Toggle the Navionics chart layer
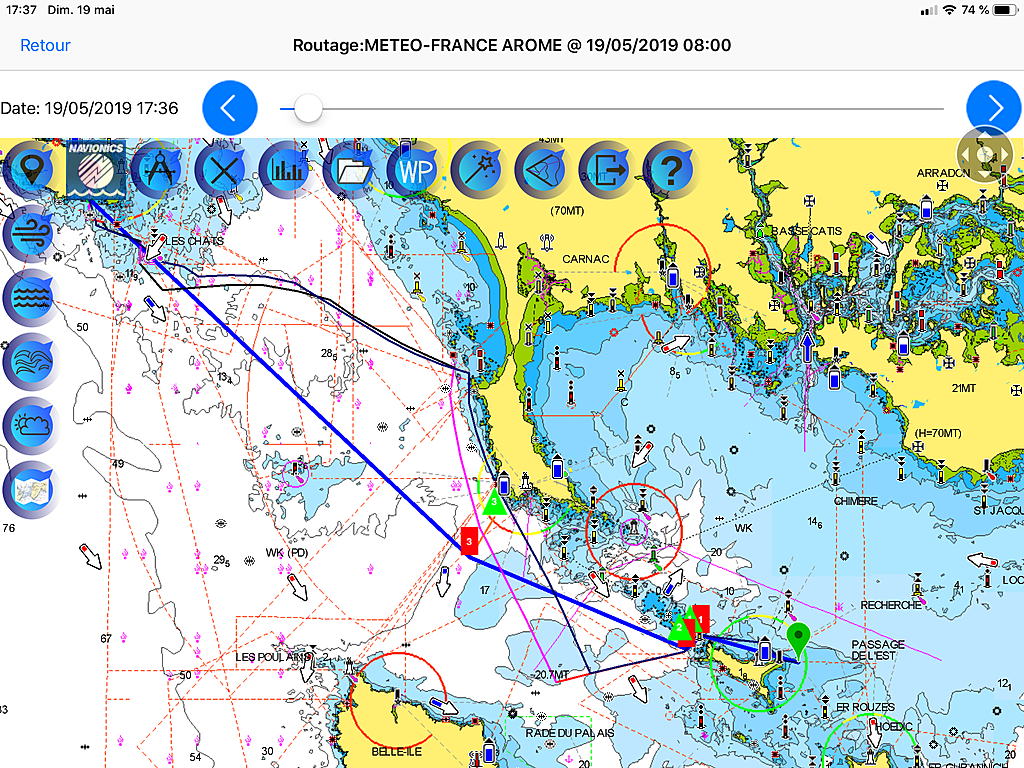The height and width of the screenshot is (768, 1024). (95, 169)
